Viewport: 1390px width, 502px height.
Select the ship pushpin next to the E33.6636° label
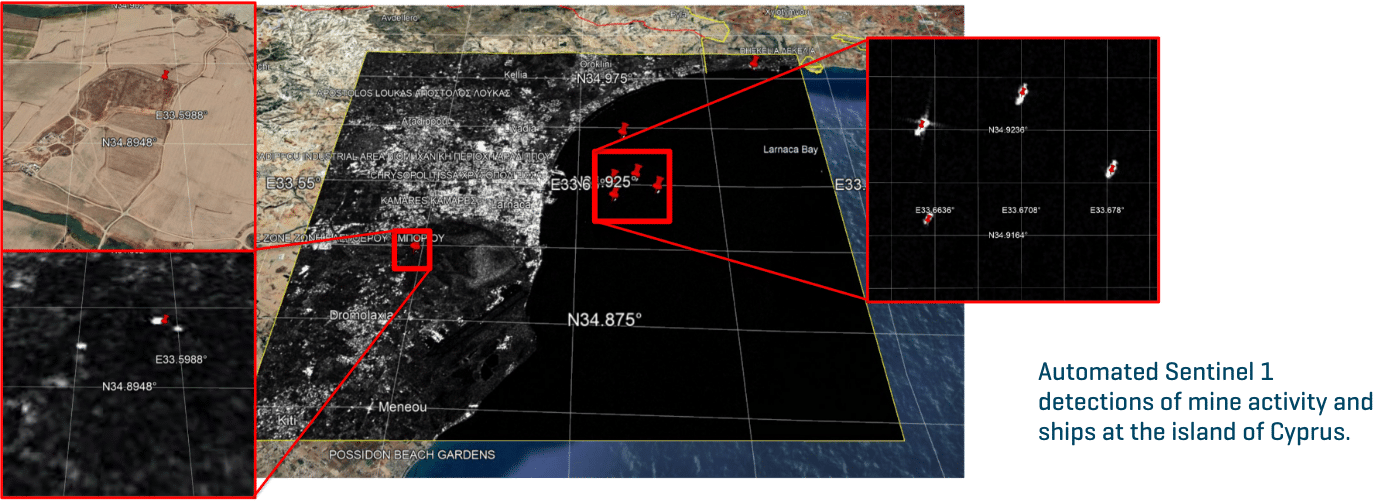(x=928, y=219)
